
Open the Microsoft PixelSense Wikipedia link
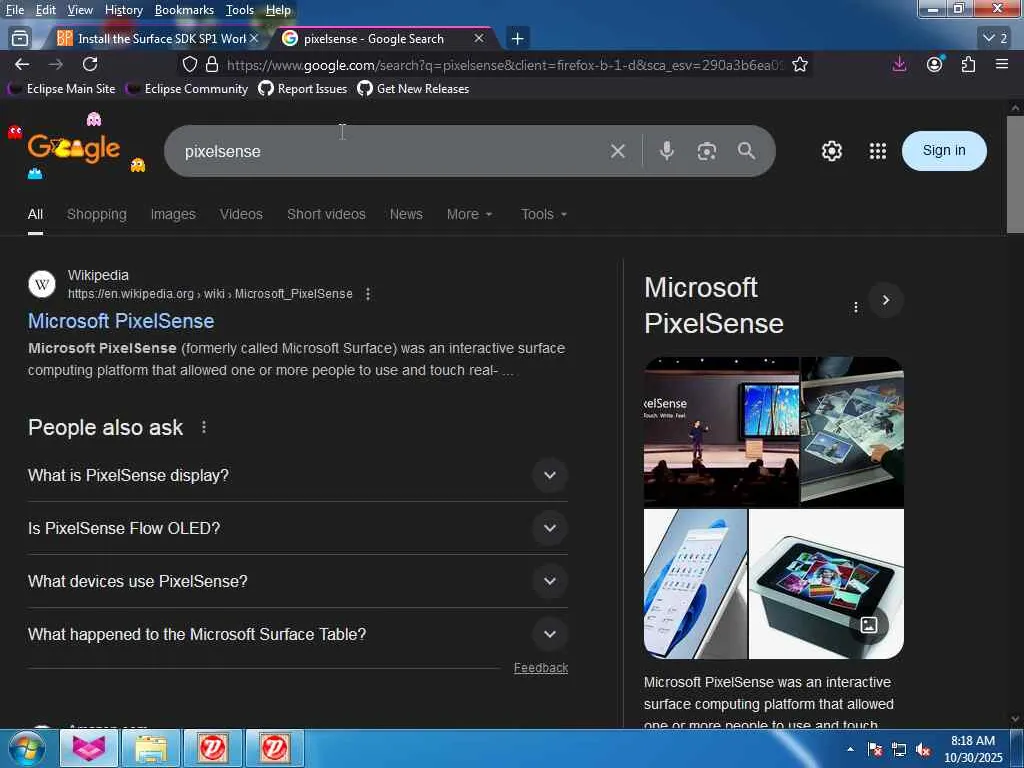(121, 321)
